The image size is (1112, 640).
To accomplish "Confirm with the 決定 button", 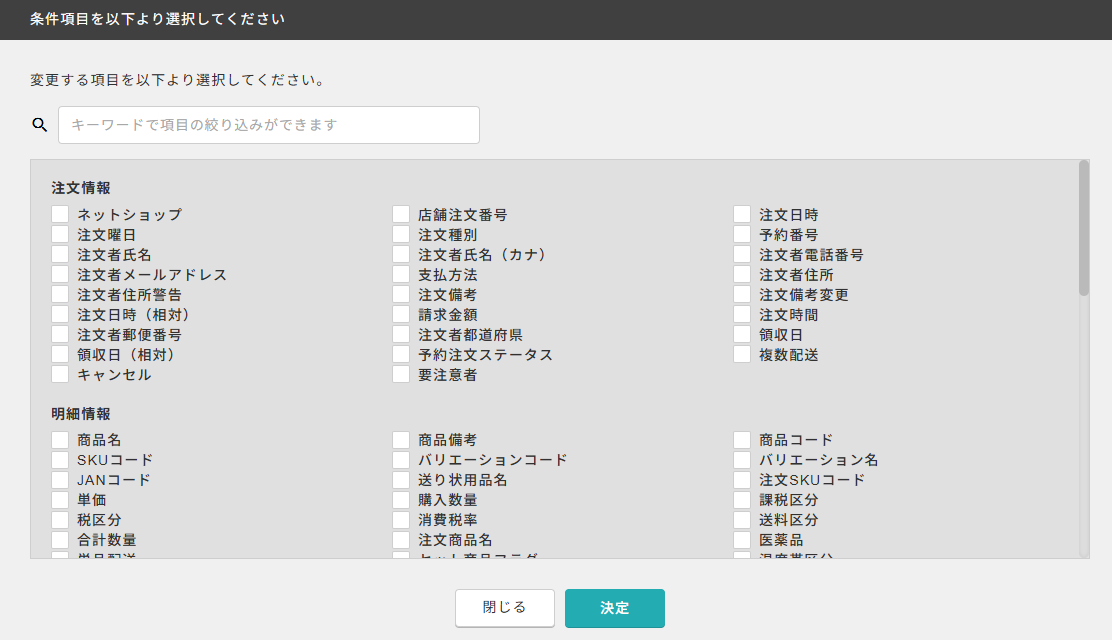I will [615, 608].
